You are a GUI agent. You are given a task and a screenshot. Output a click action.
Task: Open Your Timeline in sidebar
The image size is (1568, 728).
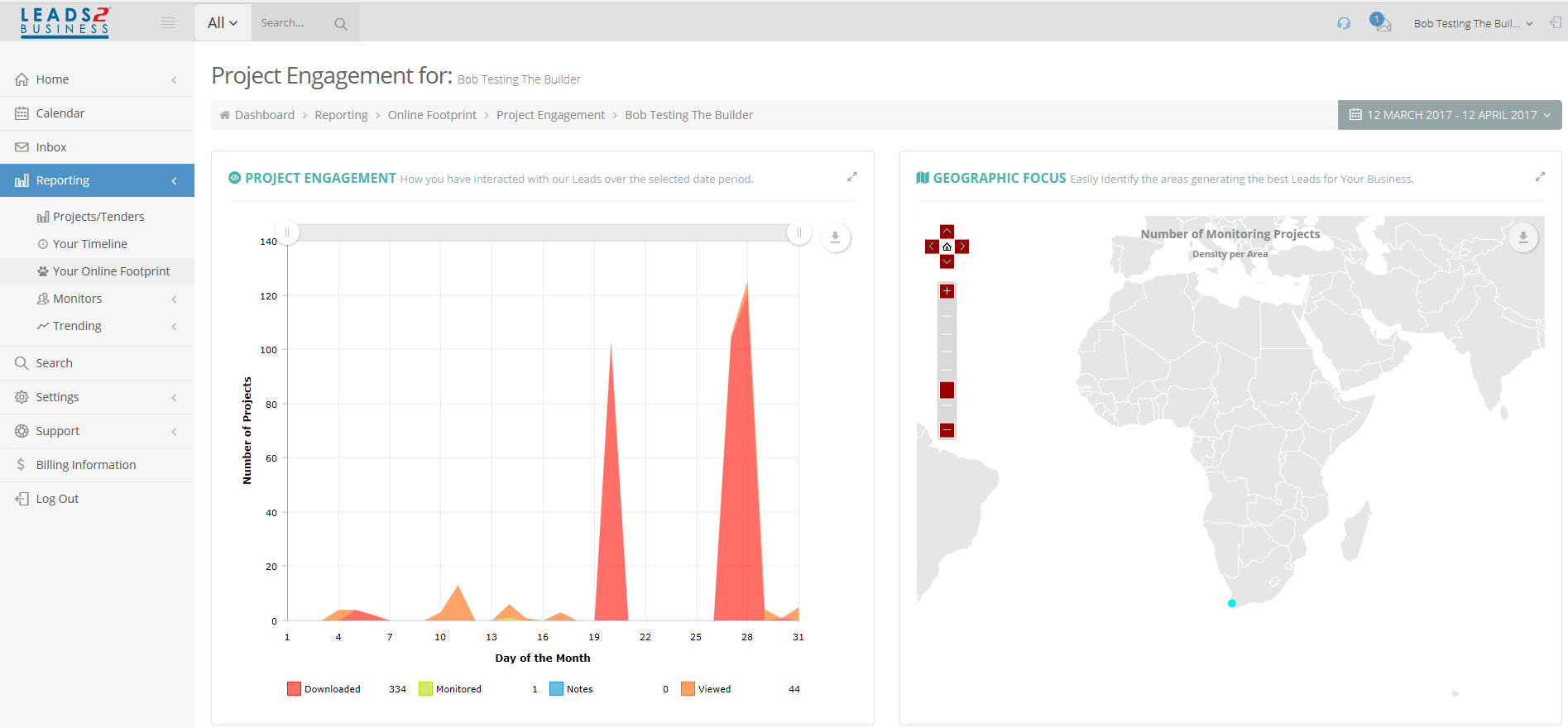(x=89, y=244)
